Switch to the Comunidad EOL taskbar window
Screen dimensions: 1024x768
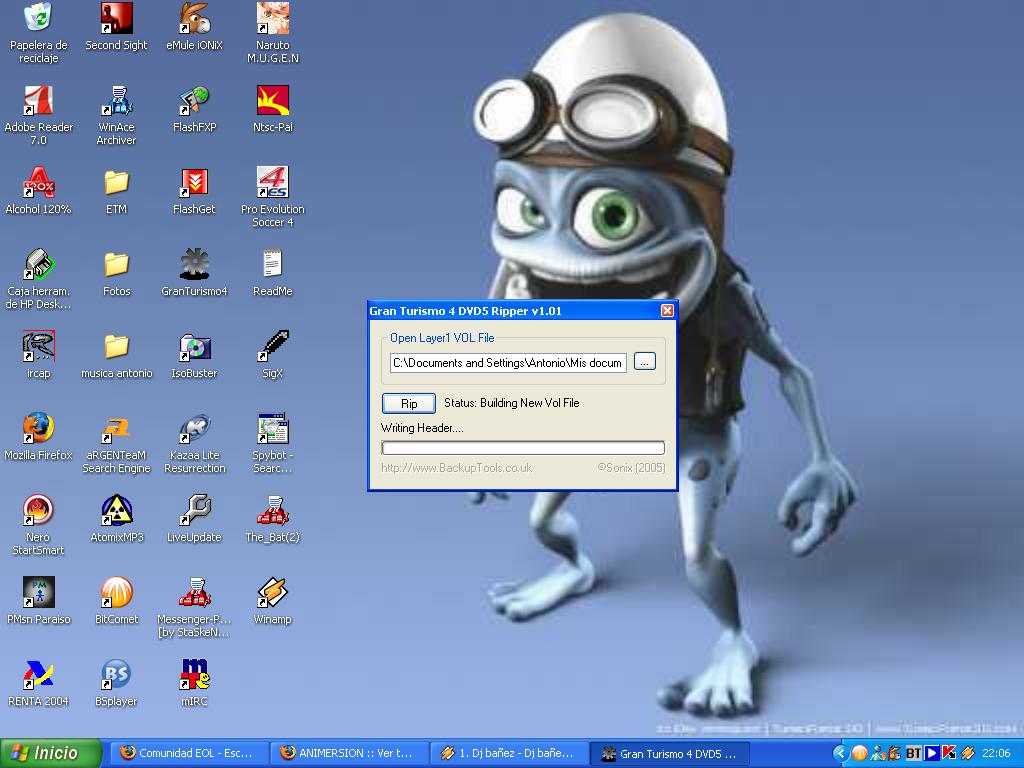click(192, 753)
